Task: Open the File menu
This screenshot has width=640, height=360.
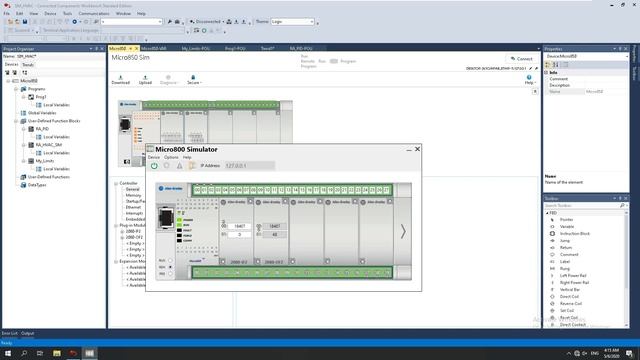Action: click(x=7, y=13)
